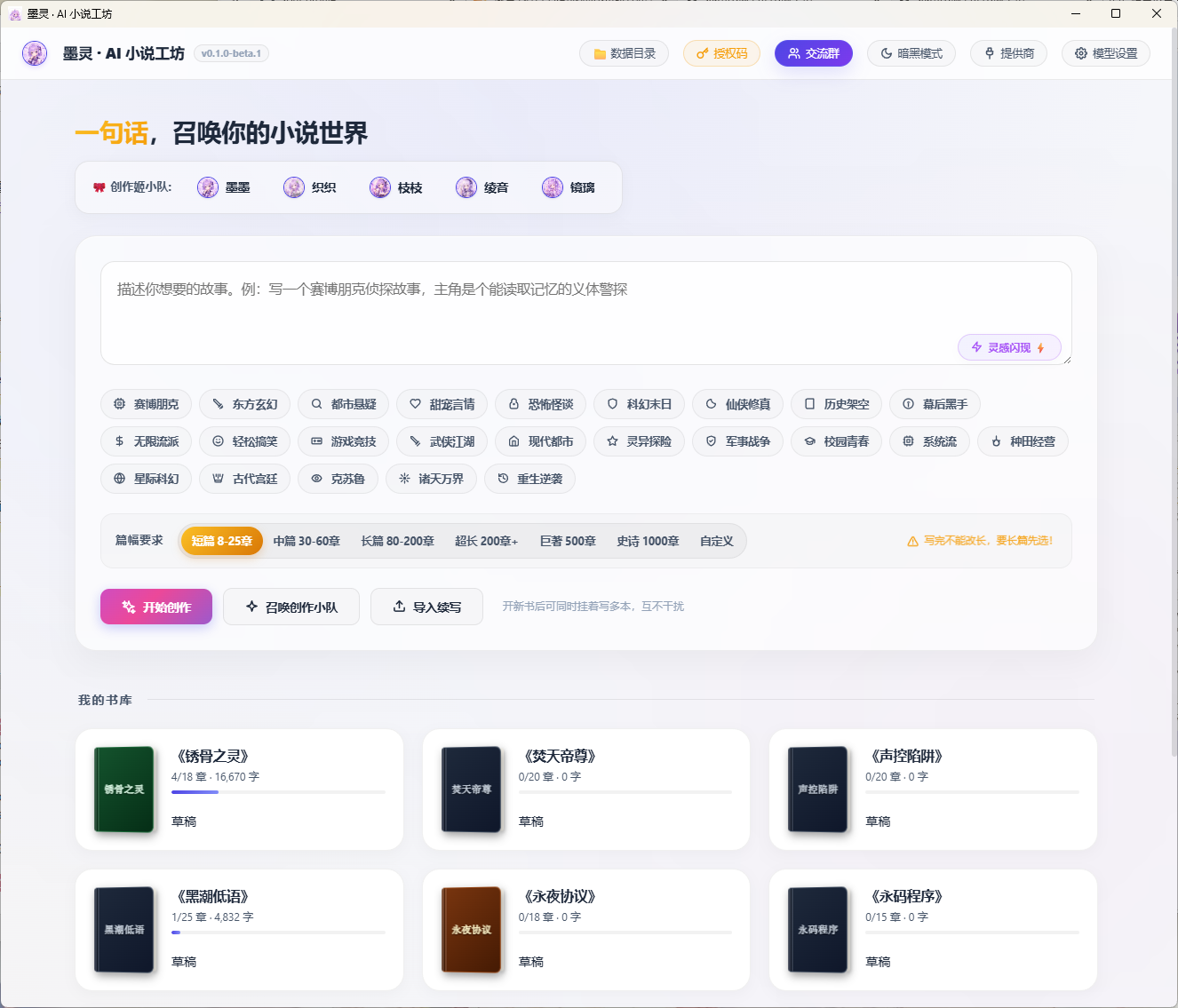Click the page vertical scrollbar

coord(1174,391)
